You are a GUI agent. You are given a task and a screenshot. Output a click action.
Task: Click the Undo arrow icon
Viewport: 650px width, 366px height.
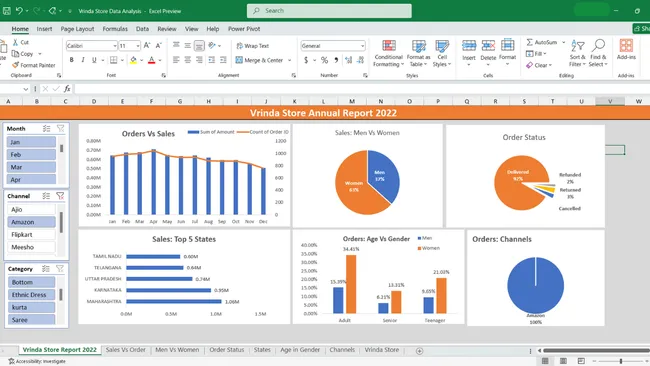pyautogui.click(x=19, y=11)
